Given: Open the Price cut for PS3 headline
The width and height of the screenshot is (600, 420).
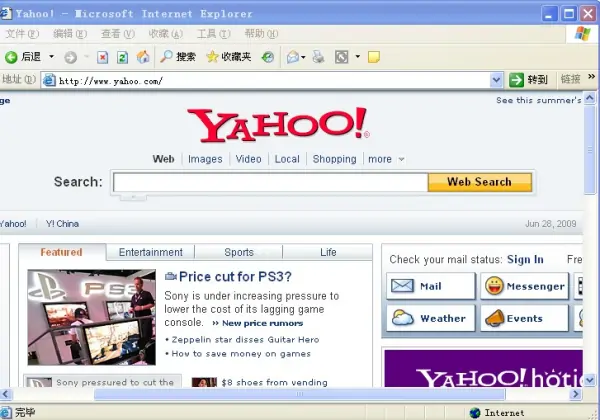Looking at the screenshot, I should [x=235, y=276].
